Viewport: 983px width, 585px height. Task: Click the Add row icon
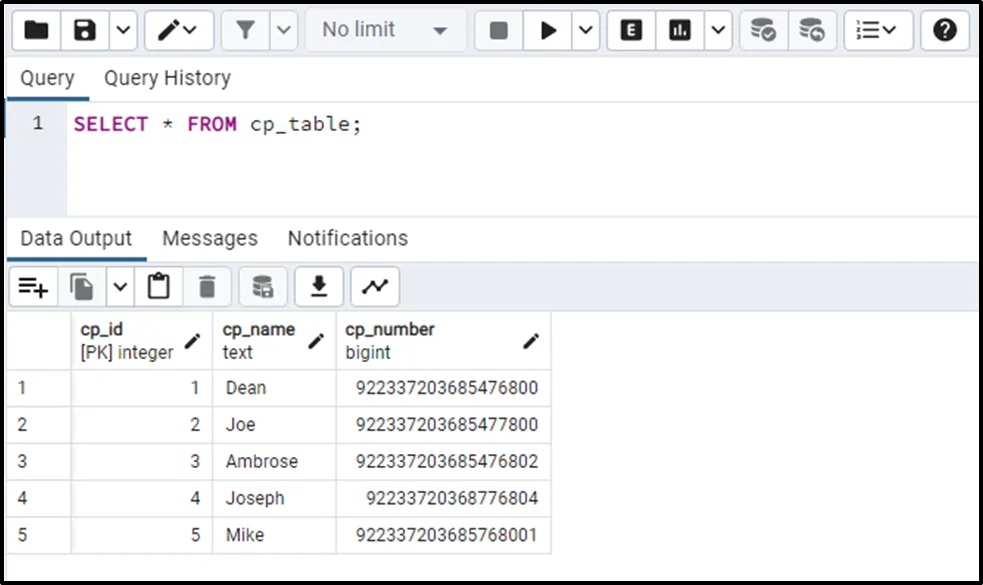click(33, 287)
